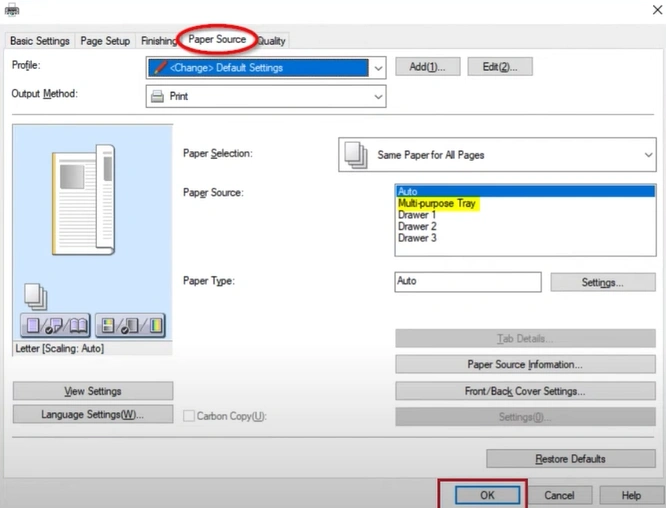Open the Profile dropdown
This screenshot has height=508, width=666.
coord(378,68)
